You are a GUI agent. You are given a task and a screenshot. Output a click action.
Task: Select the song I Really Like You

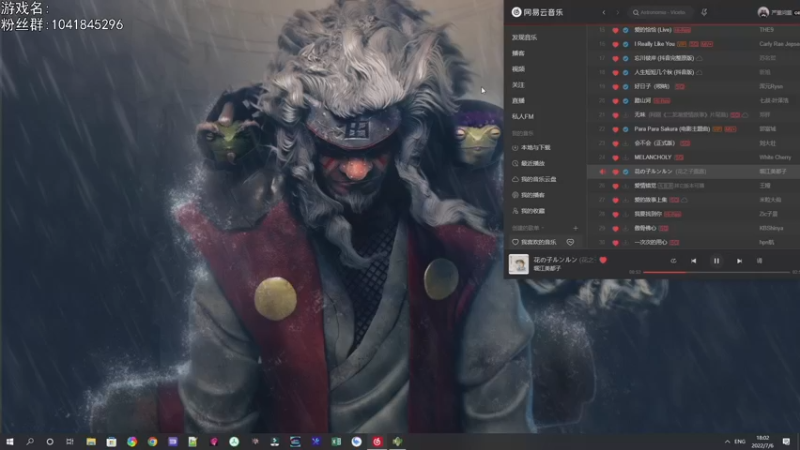(655, 44)
